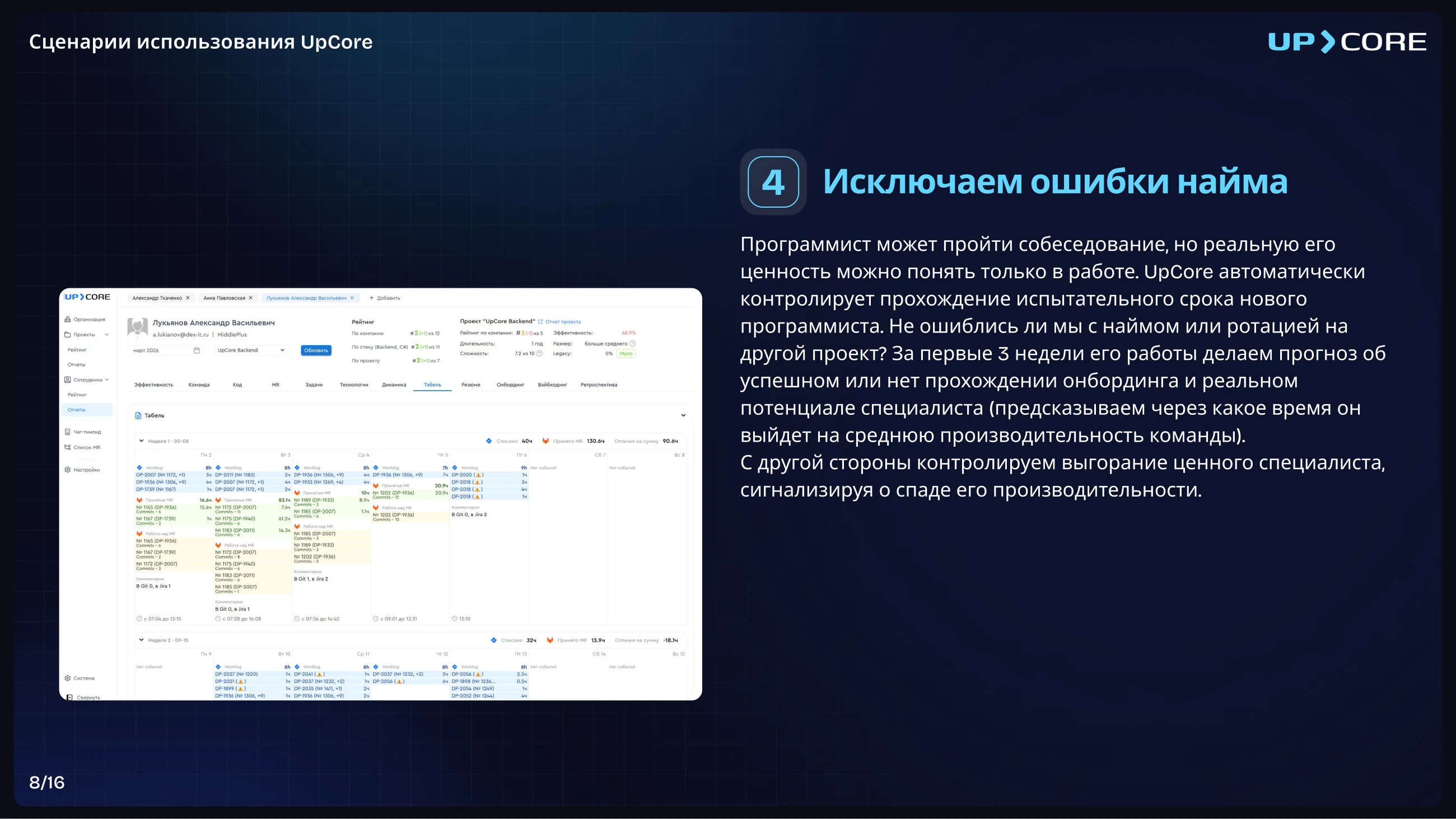Open the Ретроспектива tab
This screenshot has width=1456, height=819.
(599, 385)
